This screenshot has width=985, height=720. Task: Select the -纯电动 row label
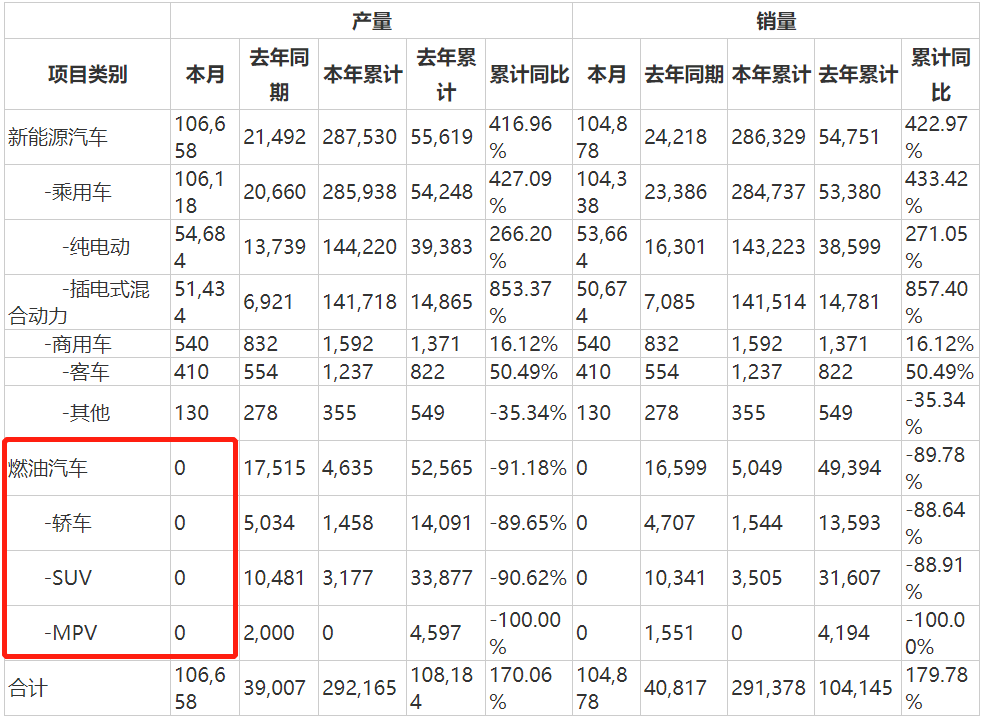(x=96, y=247)
